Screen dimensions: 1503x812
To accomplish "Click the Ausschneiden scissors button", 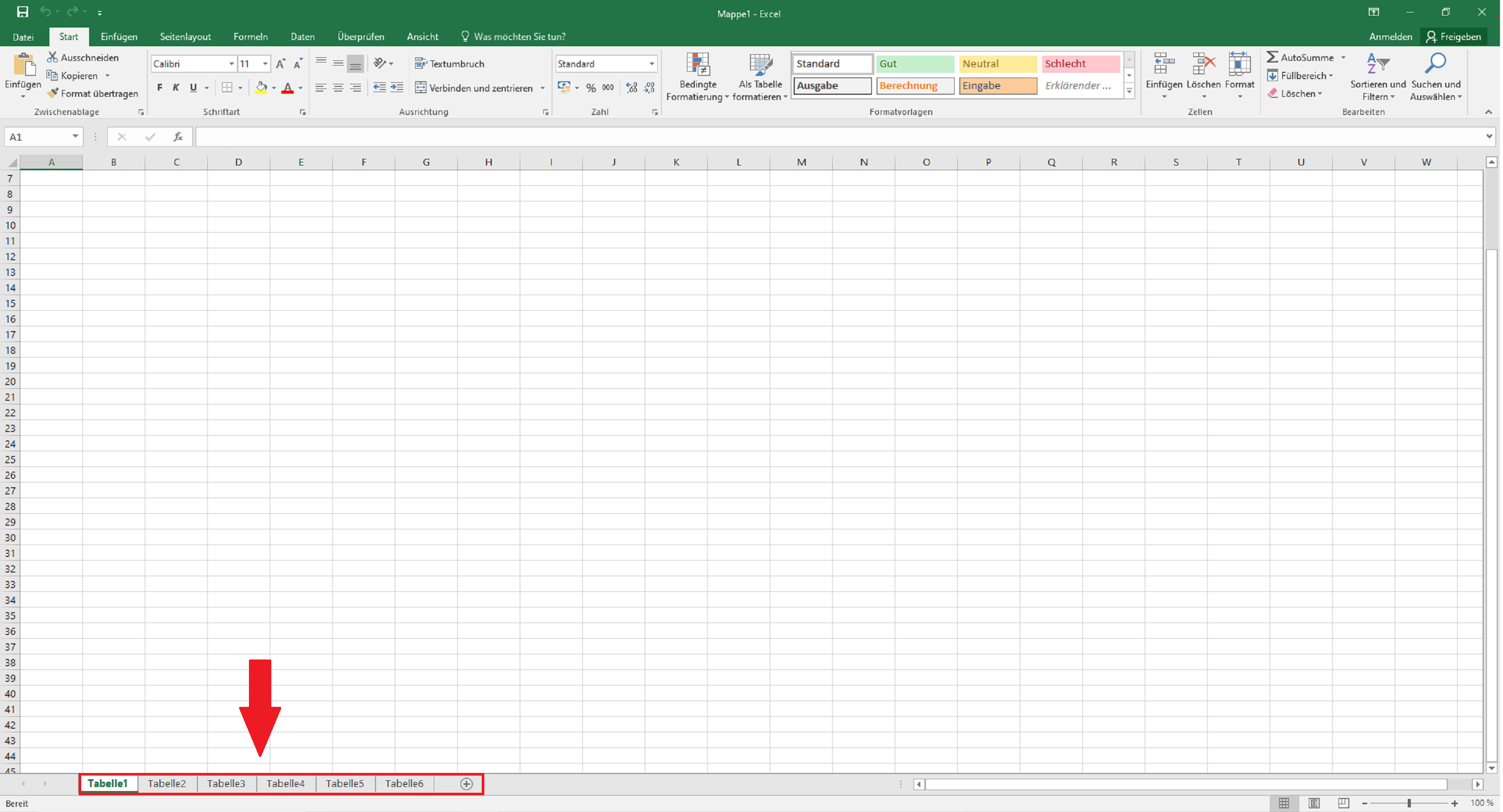I will point(83,57).
